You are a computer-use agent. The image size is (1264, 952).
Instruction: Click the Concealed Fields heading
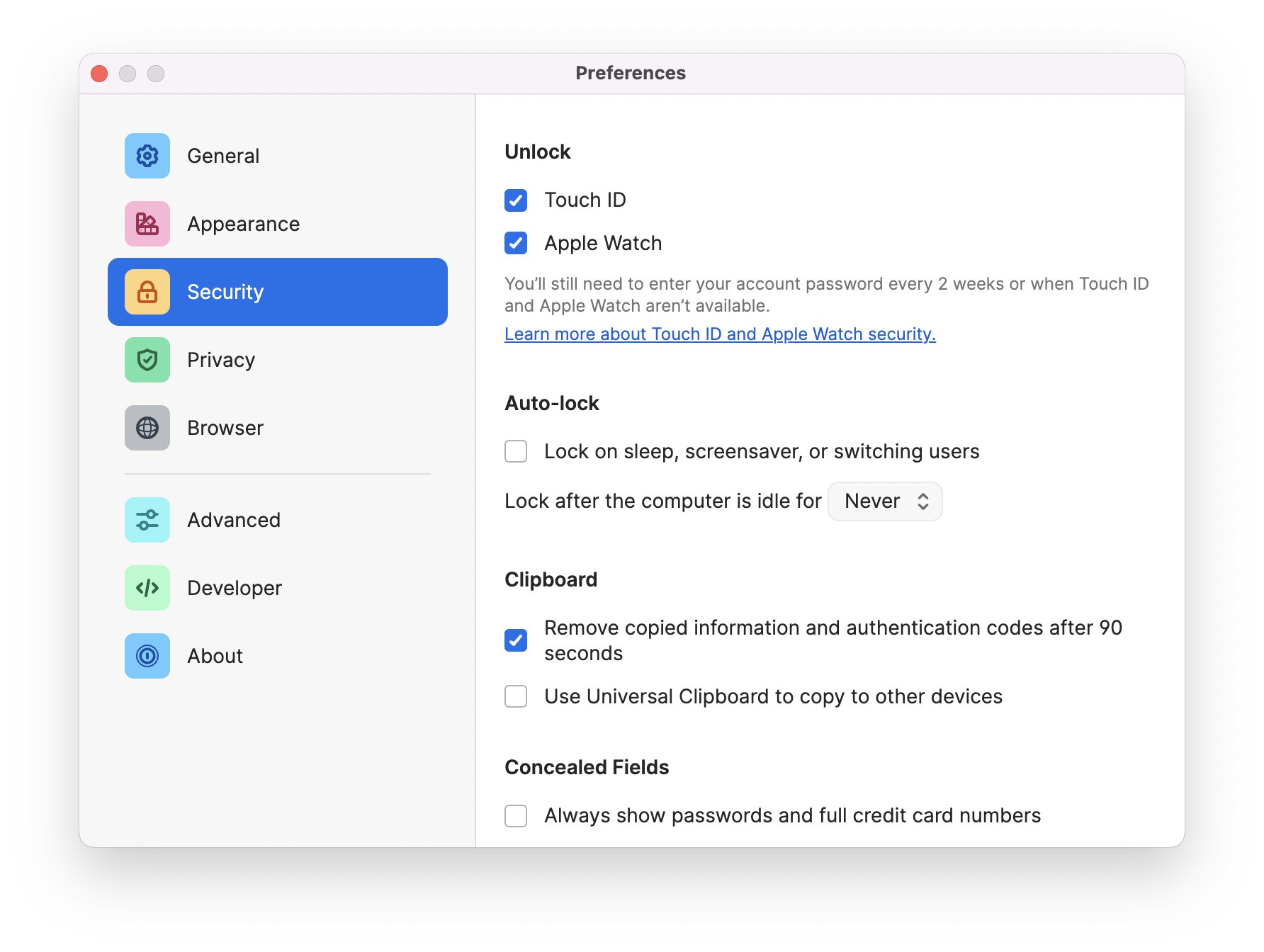pos(587,768)
